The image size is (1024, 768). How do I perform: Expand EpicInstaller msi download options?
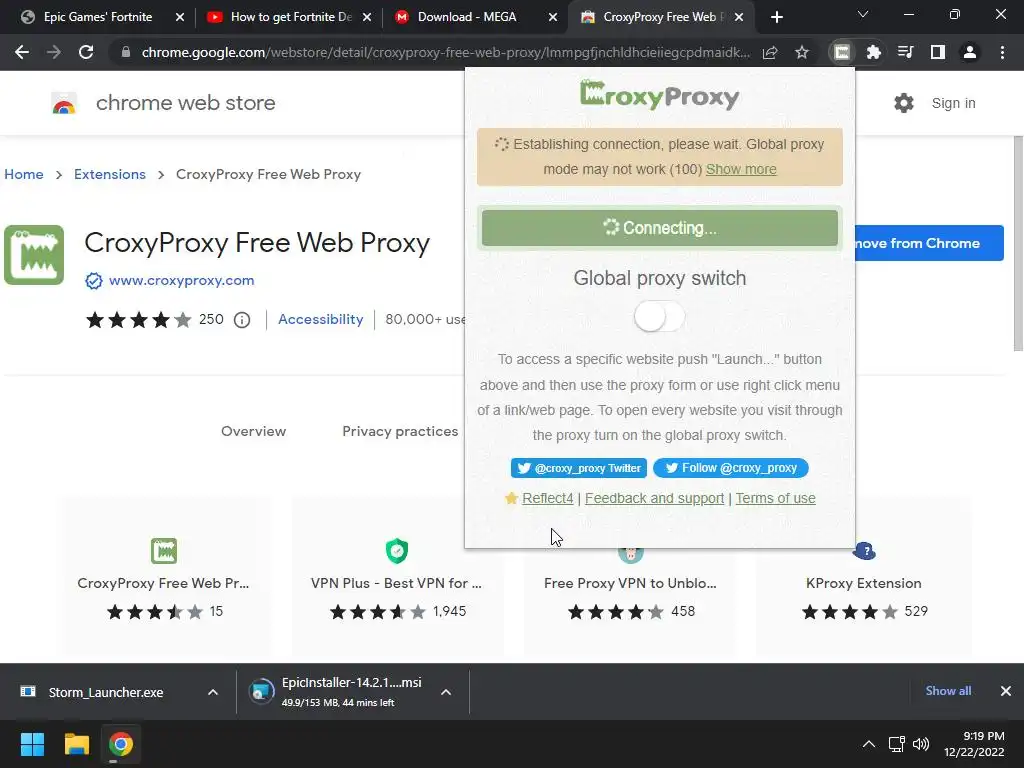click(446, 692)
